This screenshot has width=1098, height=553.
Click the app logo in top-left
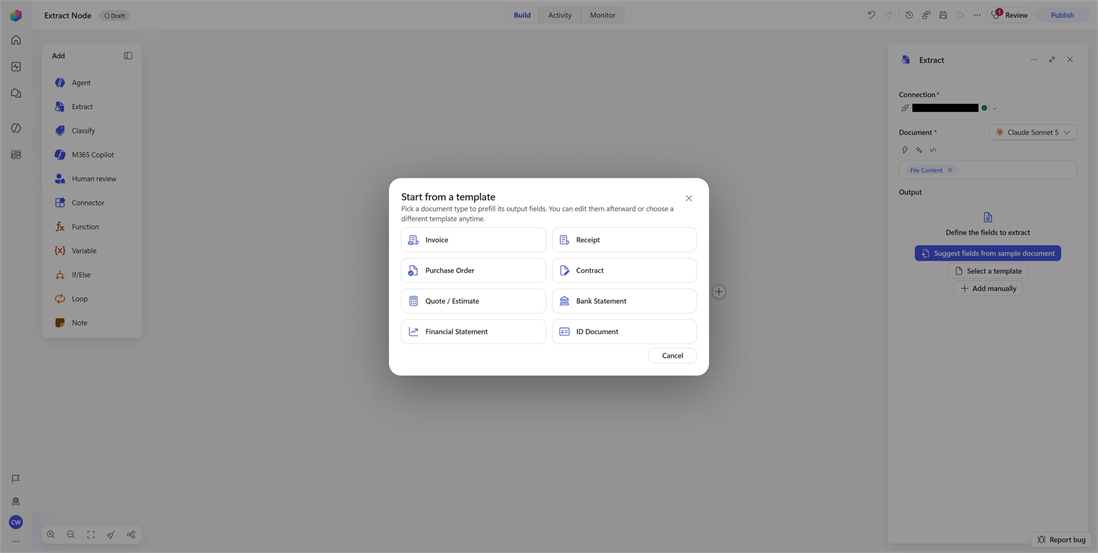(x=16, y=15)
